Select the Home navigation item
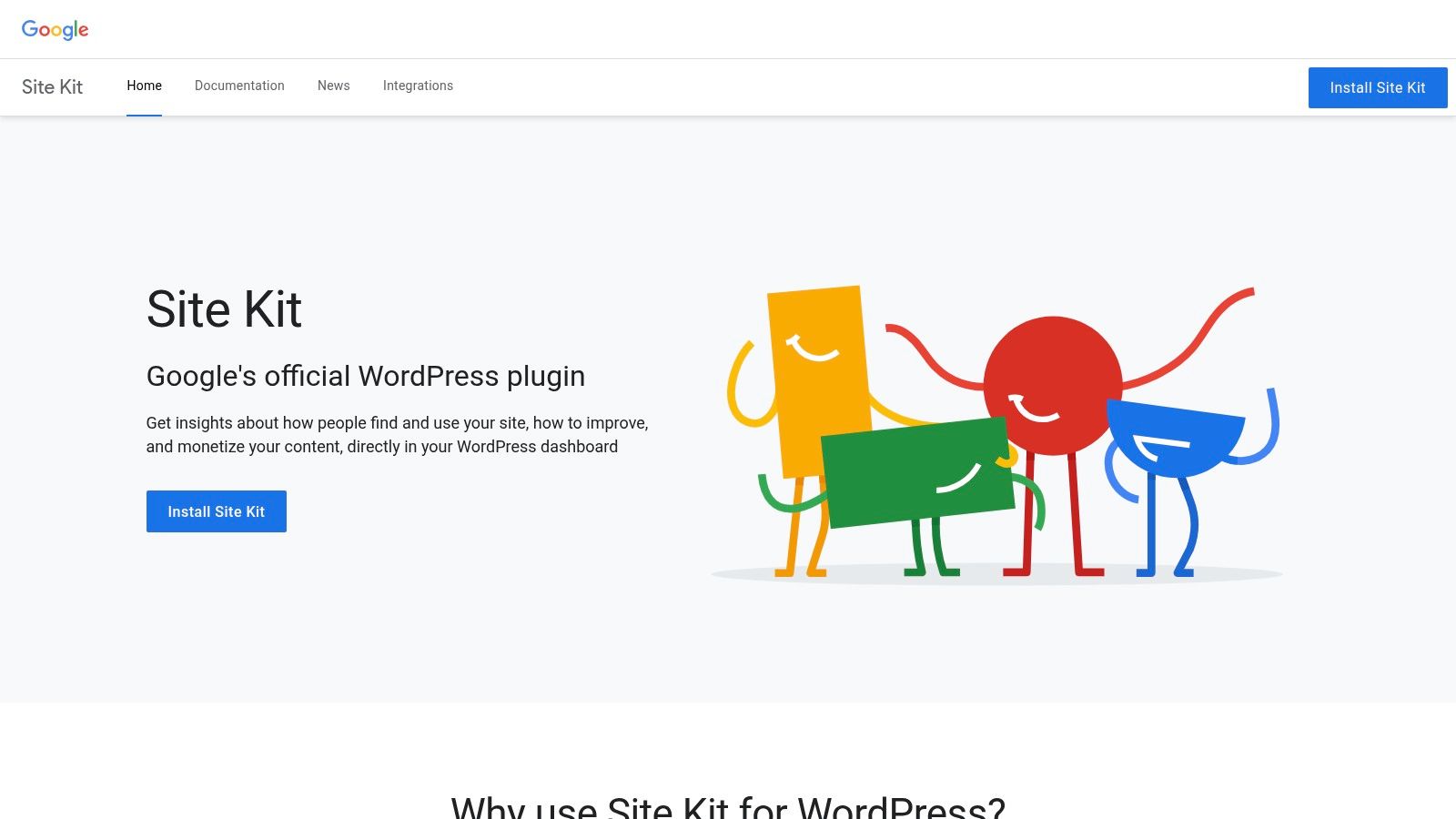This screenshot has width=1456, height=819. tap(144, 86)
